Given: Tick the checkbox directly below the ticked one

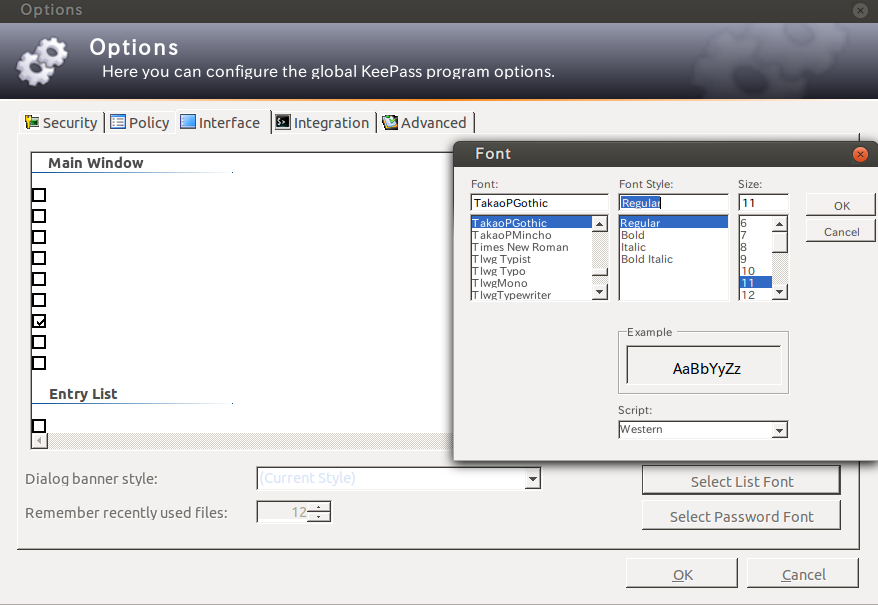Looking at the screenshot, I should click(39, 342).
